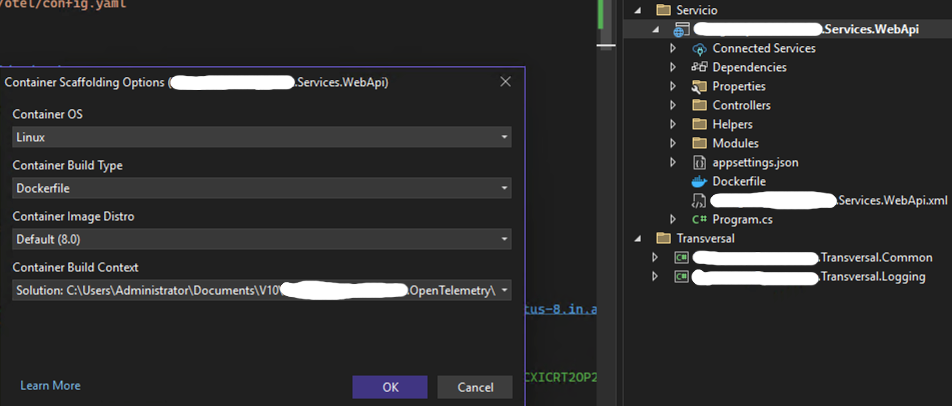The image size is (952, 406).
Task: Select Program.cs in Solution Explorer
Action: coord(743,219)
